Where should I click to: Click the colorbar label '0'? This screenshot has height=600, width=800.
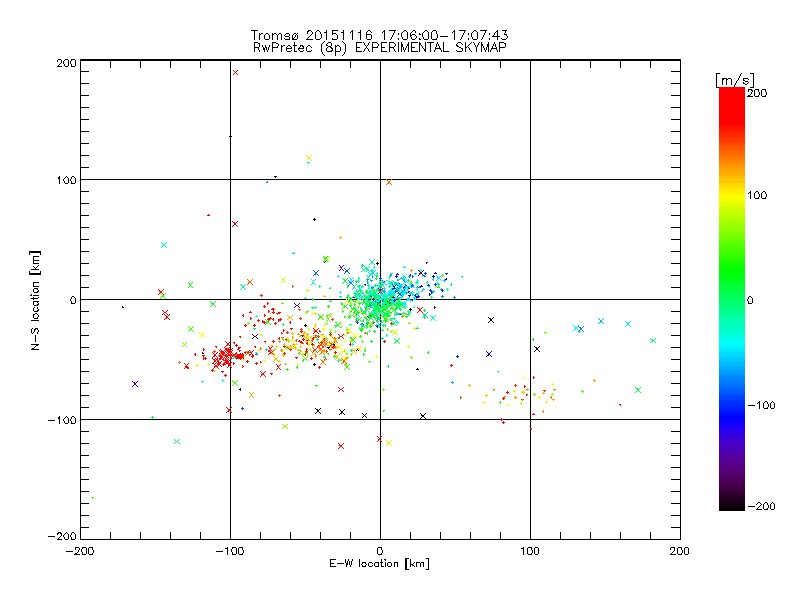750,300
